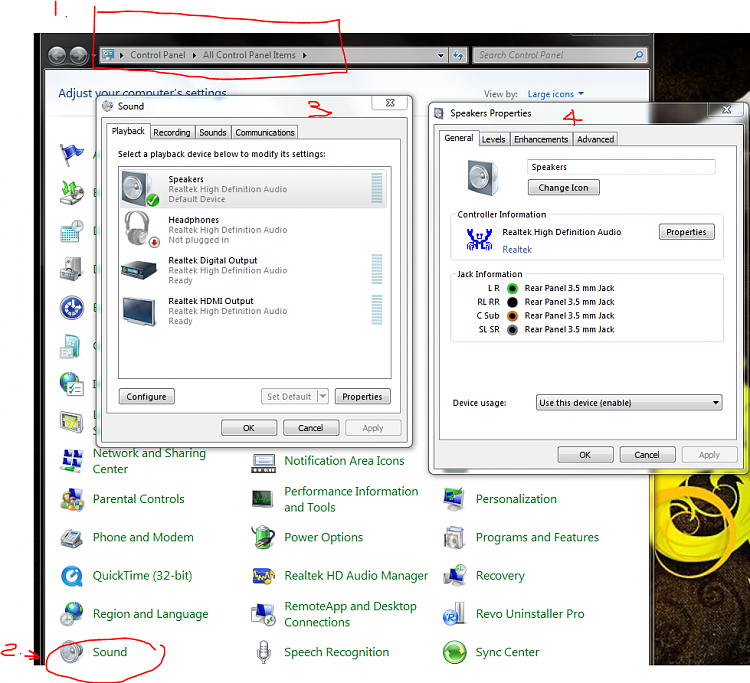Open the Device usage dropdown
Screen dimensions: 750x683
coord(629,403)
